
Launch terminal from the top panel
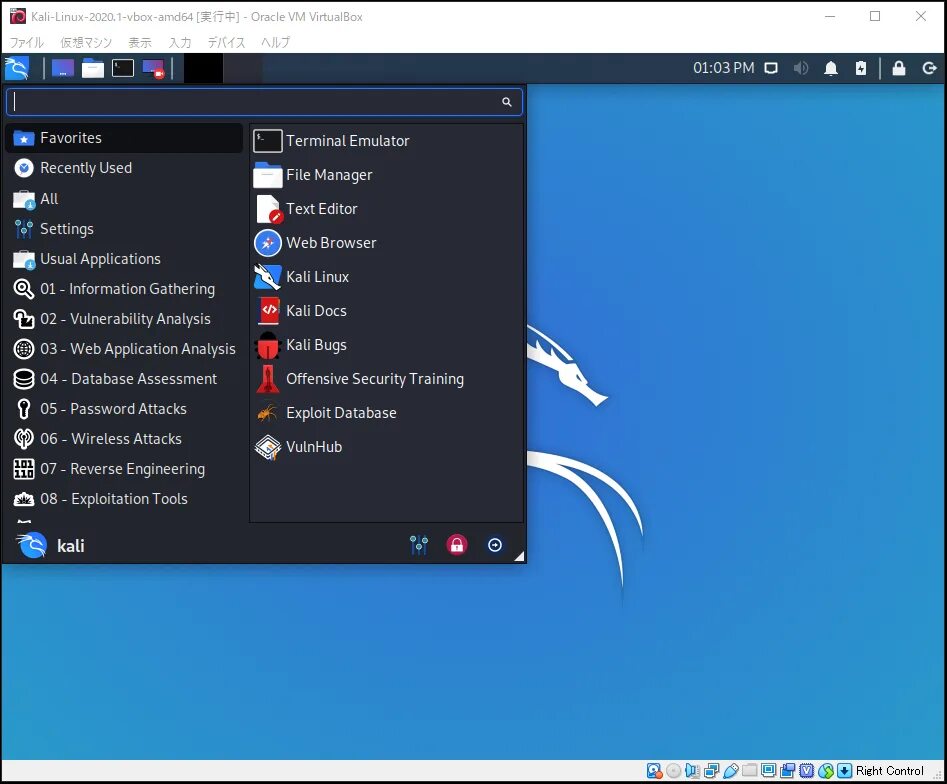coord(123,68)
